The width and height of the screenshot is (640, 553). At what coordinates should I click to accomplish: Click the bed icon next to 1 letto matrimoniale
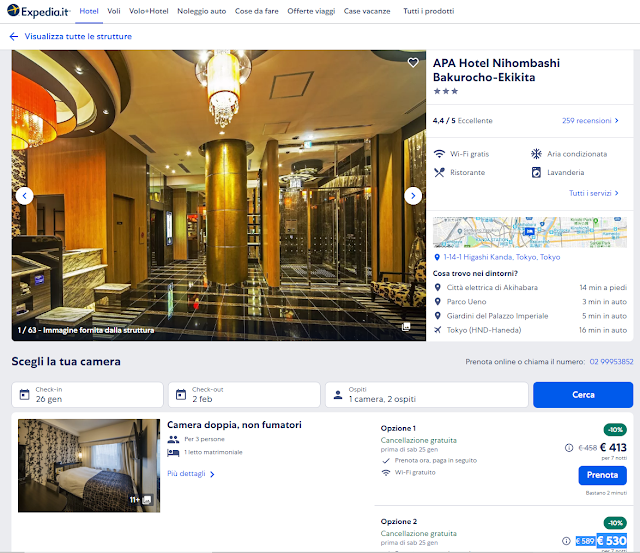pyautogui.click(x=173, y=452)
